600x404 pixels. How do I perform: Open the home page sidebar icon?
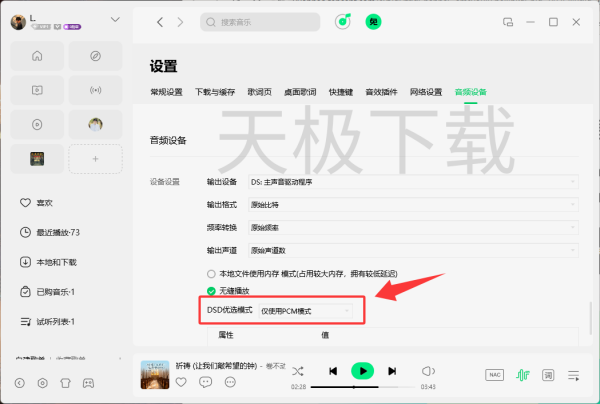[x=37, y=56]
